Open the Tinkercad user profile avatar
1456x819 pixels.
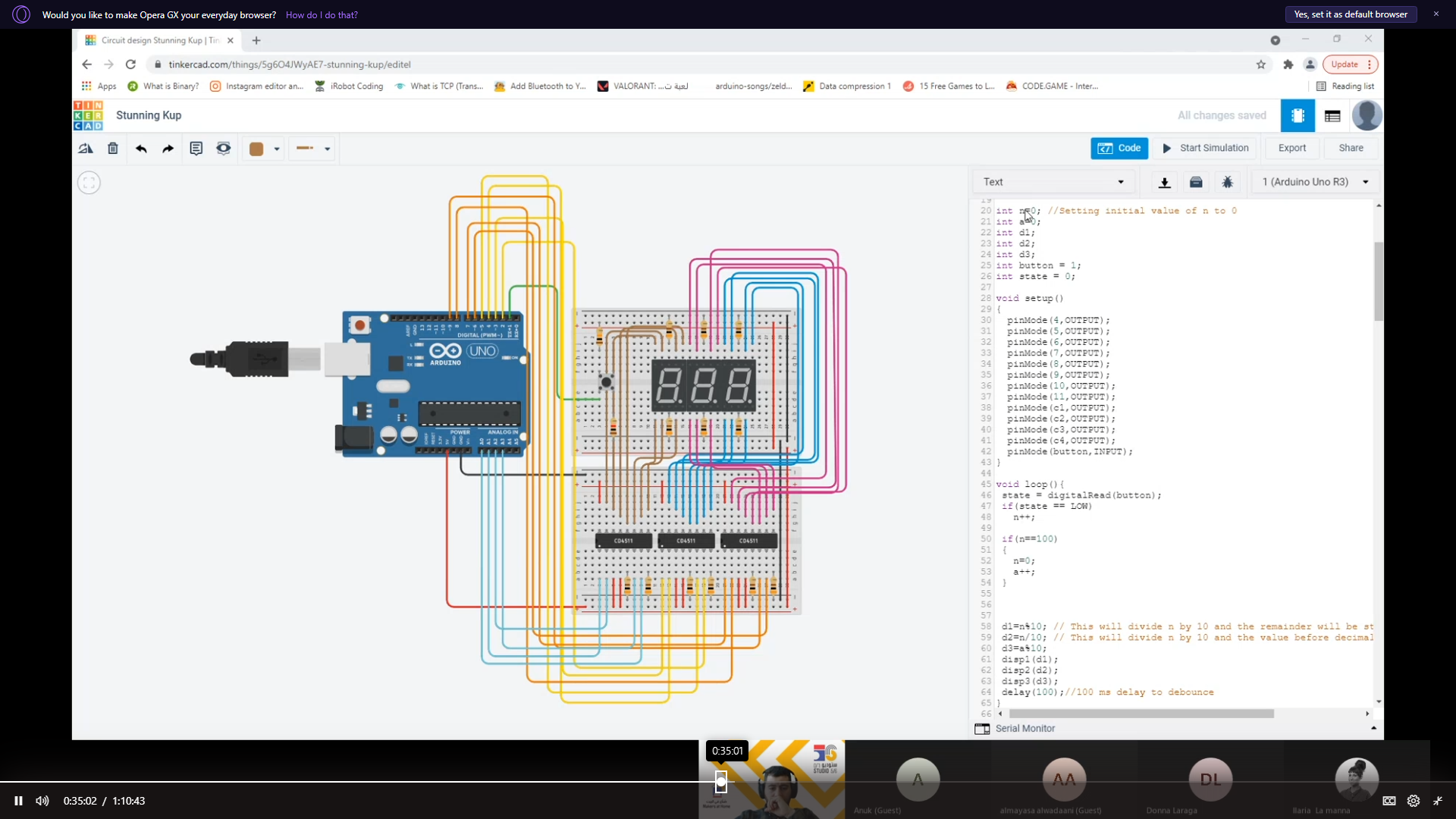(x=1367, y=115)
